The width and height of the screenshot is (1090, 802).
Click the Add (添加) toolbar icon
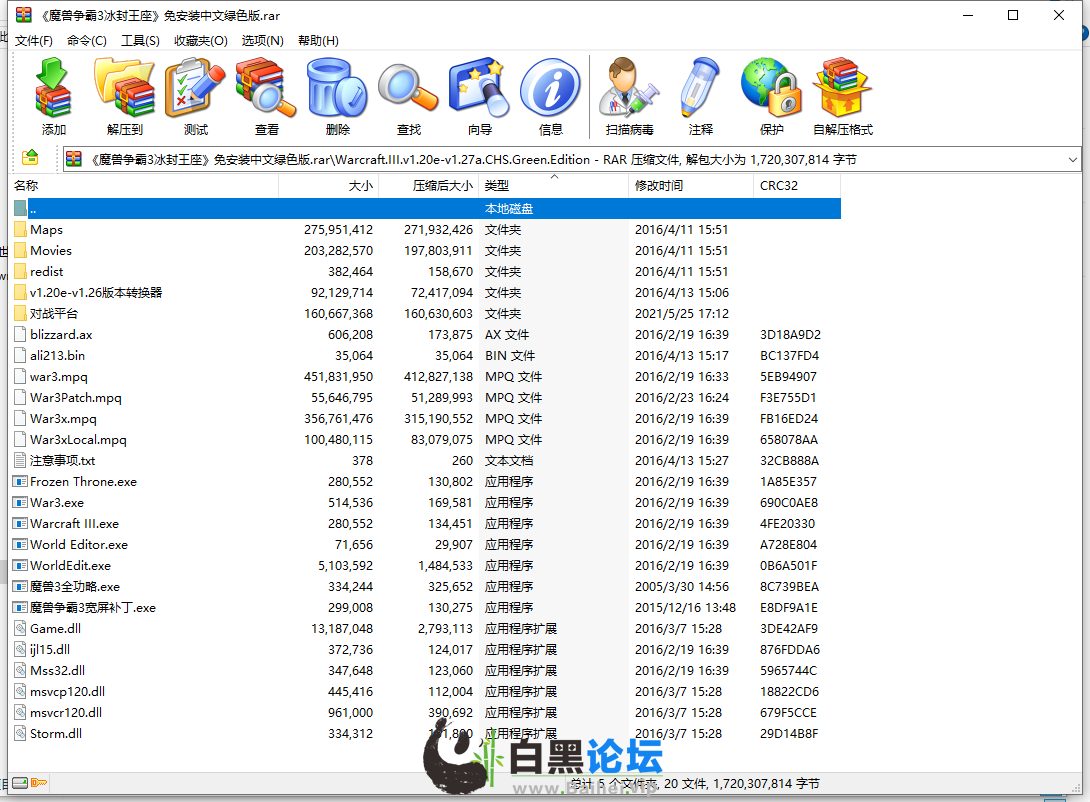(54, 88)
